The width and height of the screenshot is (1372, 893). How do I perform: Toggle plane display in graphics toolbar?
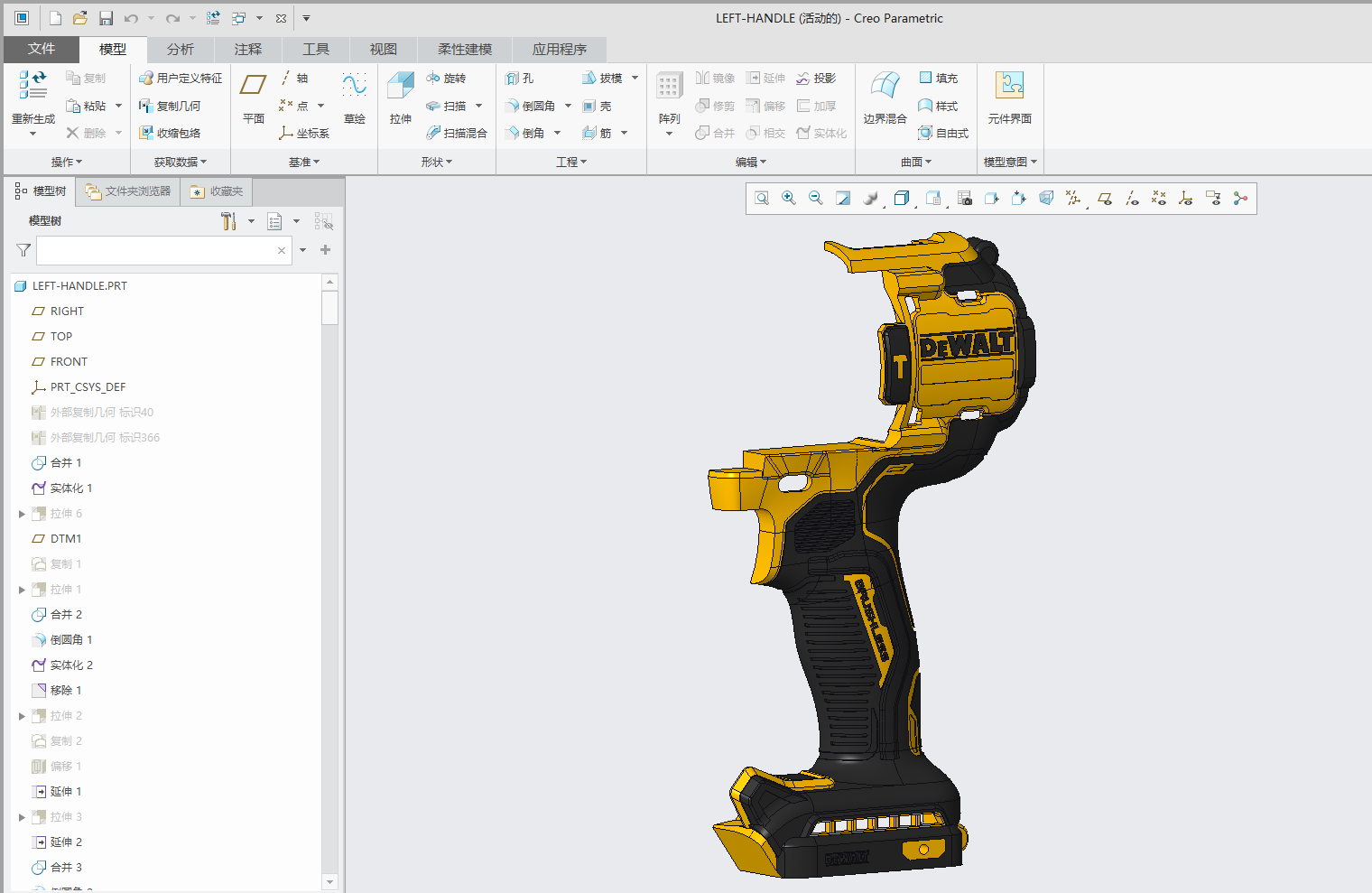[x=1105, y=198]
